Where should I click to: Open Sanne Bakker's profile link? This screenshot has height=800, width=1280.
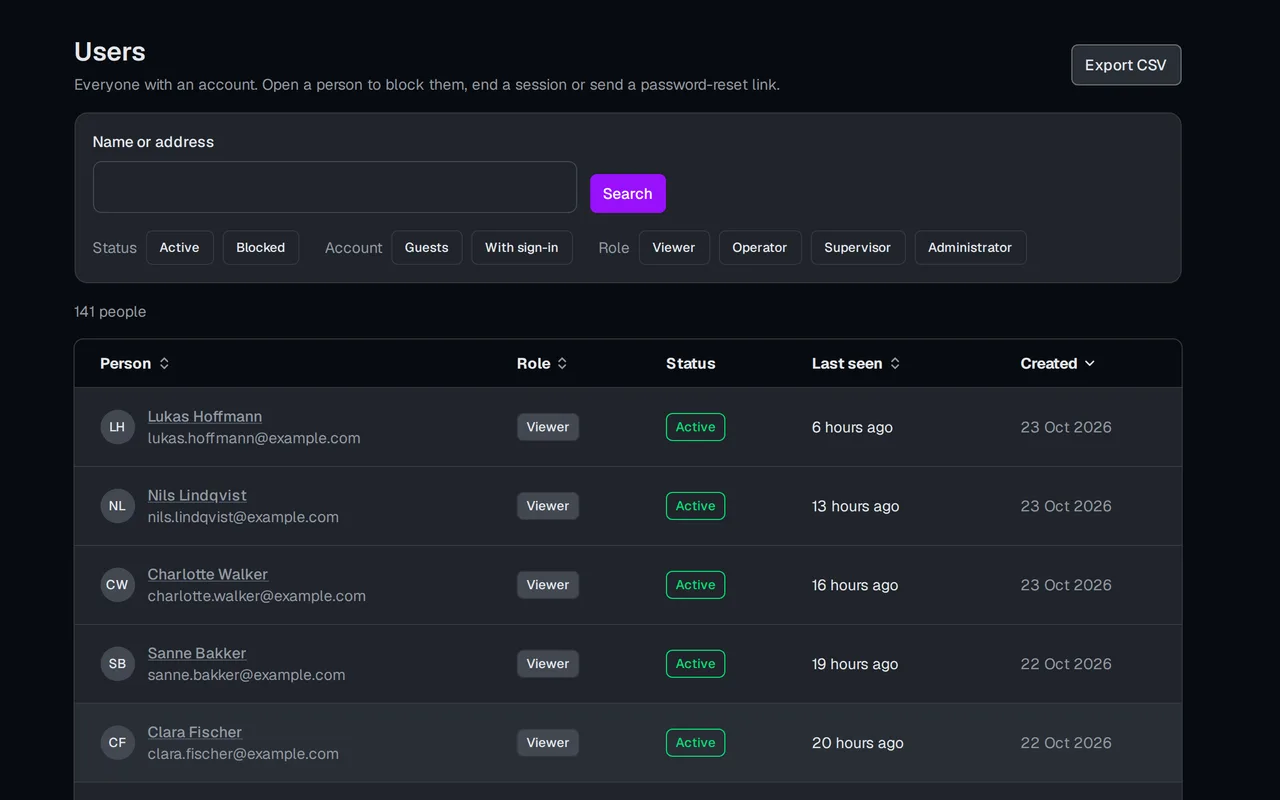tap(197, 653)
